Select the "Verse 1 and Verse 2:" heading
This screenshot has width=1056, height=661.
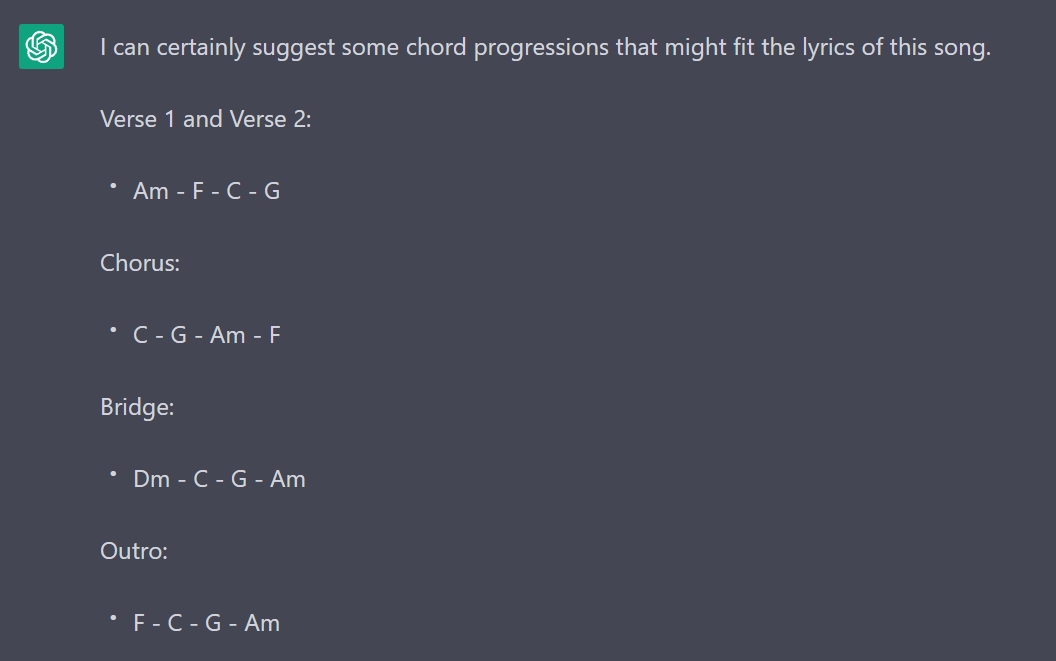coord(205,119)
